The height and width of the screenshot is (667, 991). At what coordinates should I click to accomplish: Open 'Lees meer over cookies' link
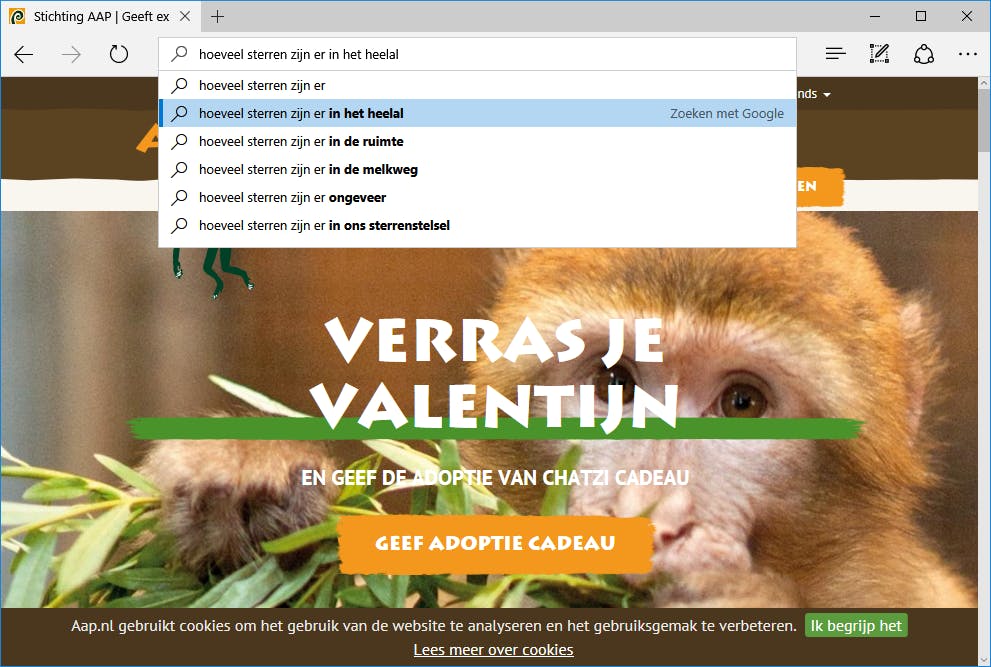click(493, 650)
